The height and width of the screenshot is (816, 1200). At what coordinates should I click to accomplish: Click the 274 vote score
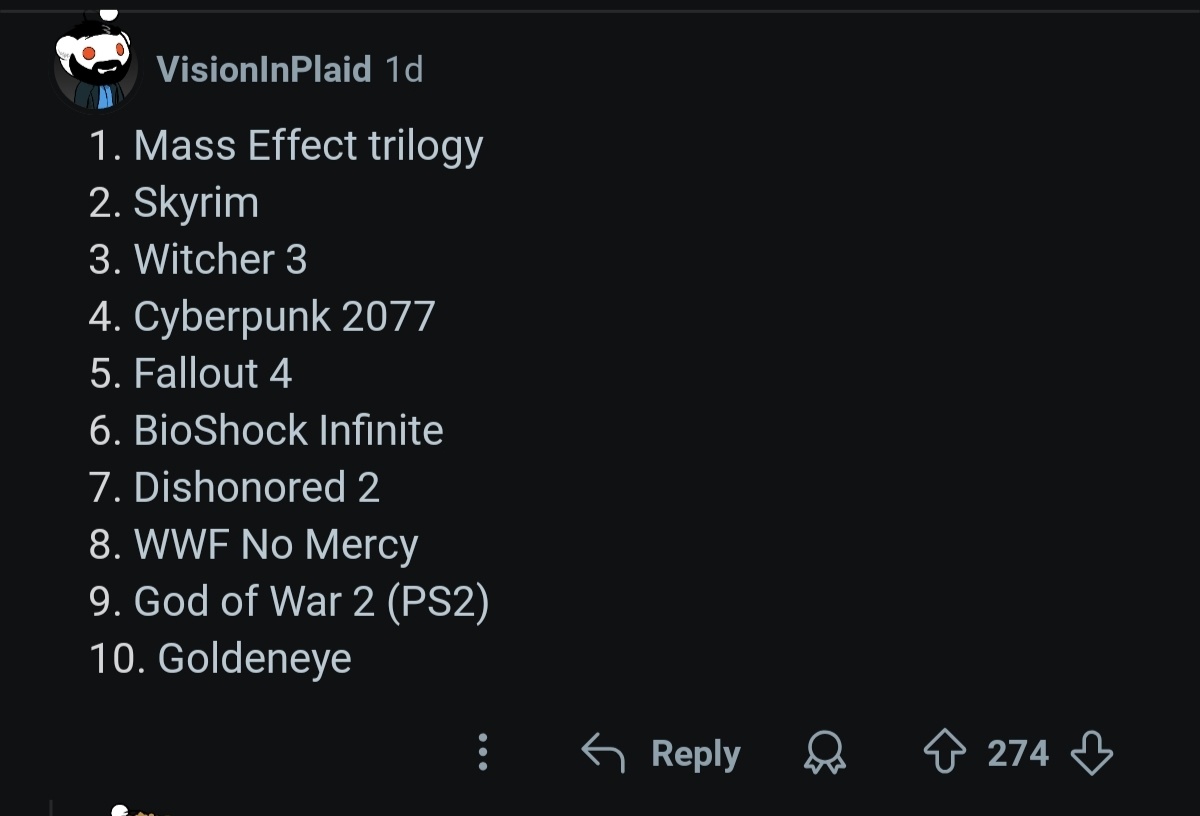click(1018, 753)
